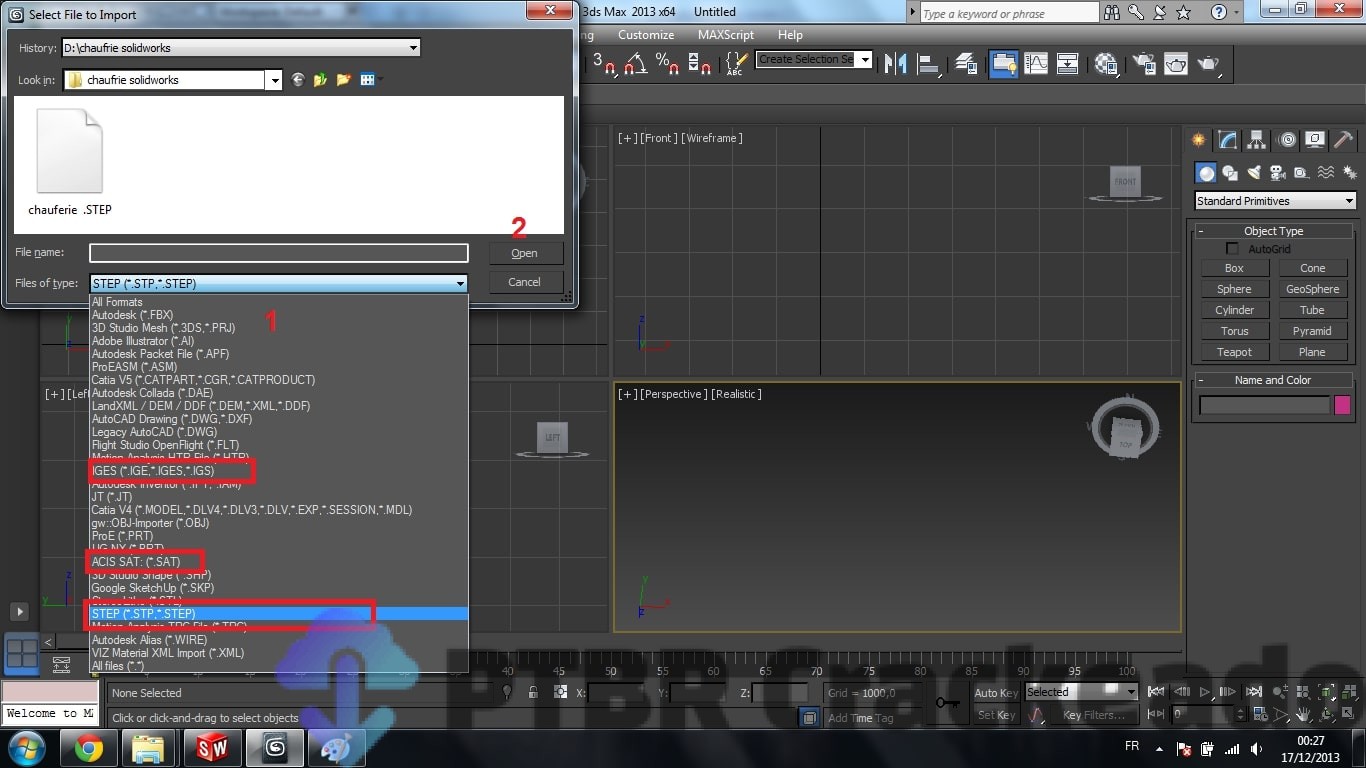1366x768 pixels.
Task: Toggle Key Mode next to frame field
Action: point(1157,714)
